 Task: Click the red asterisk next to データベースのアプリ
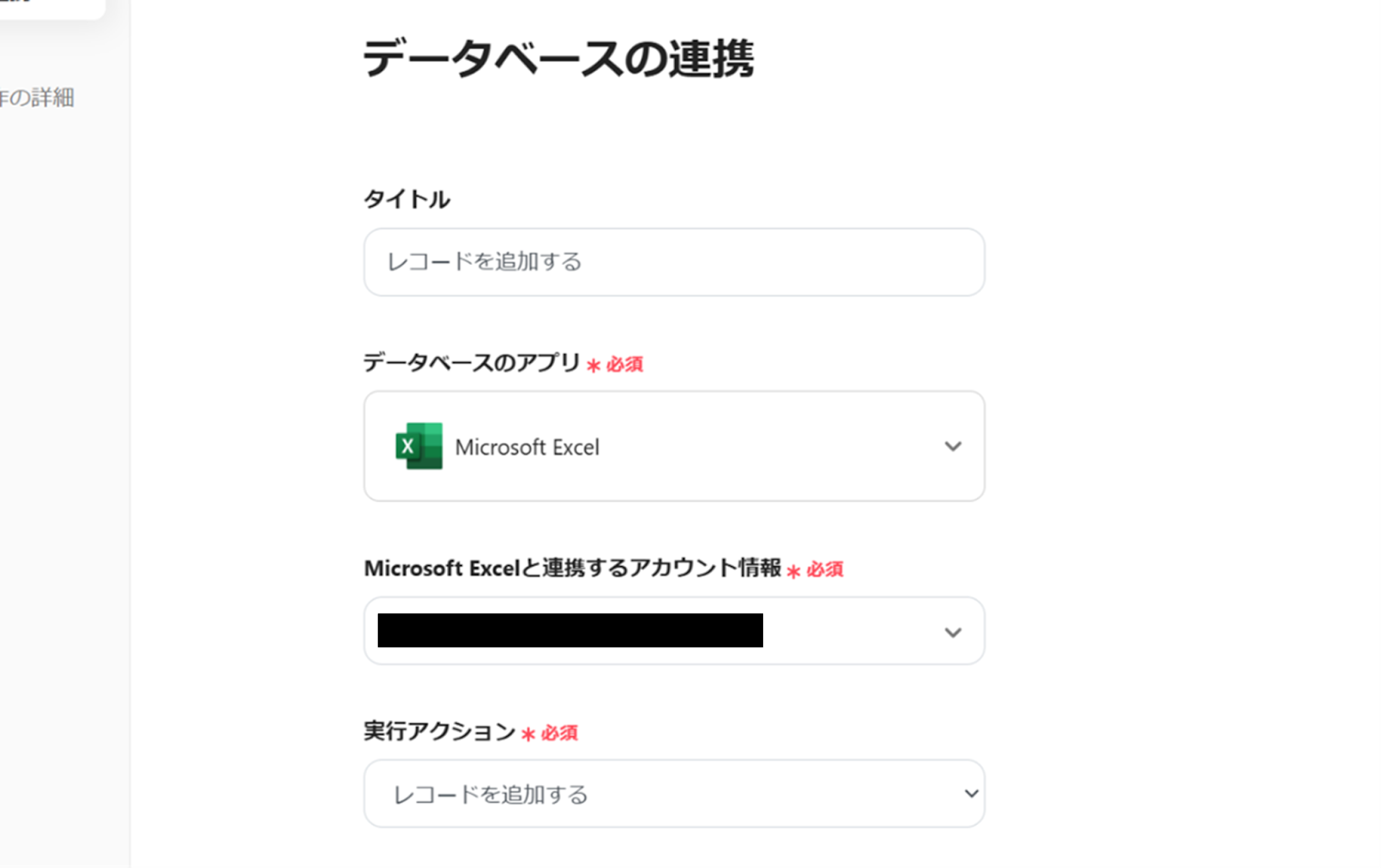coord(594,366)
